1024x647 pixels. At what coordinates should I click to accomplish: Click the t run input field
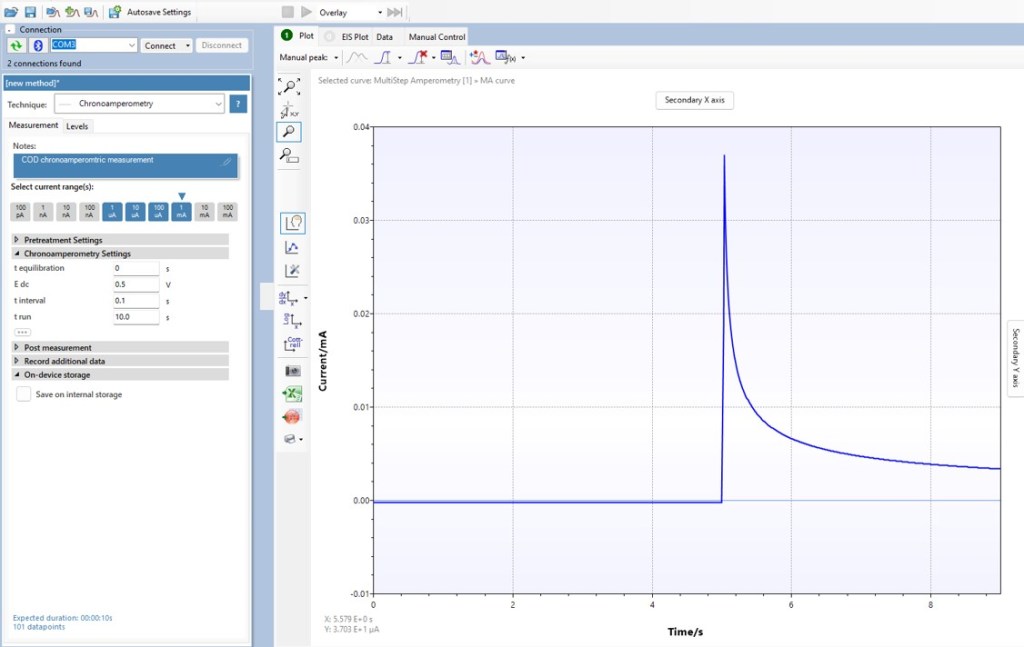[x=136, y=317]
